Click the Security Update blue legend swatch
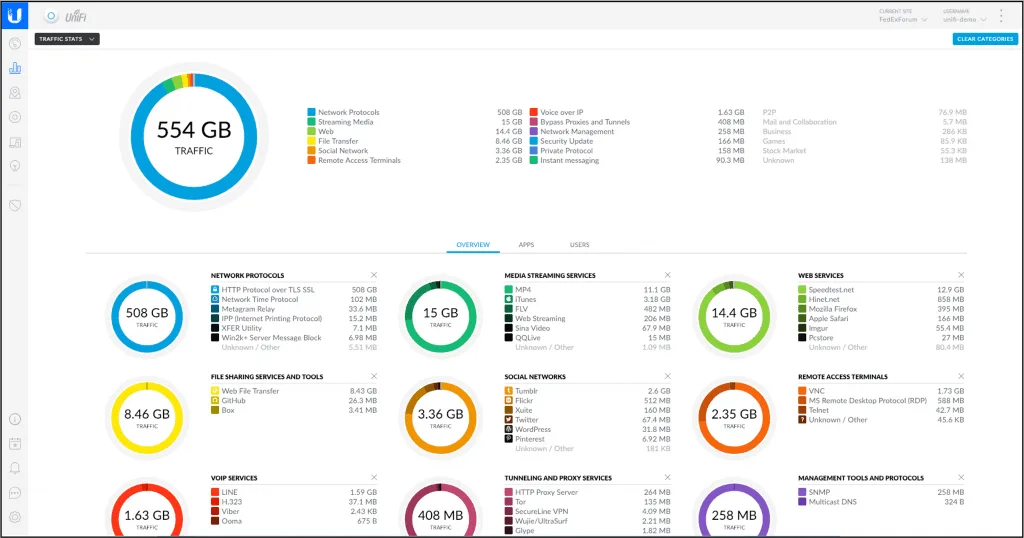Screen dimensions: 1024x538 coord(534,141)
